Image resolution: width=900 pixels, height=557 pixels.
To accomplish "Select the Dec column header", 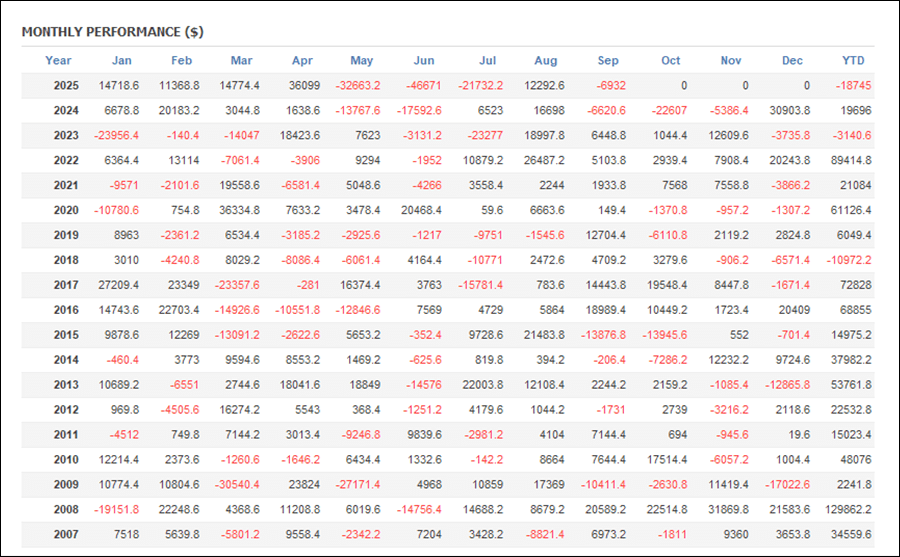I will pos(792,60).
